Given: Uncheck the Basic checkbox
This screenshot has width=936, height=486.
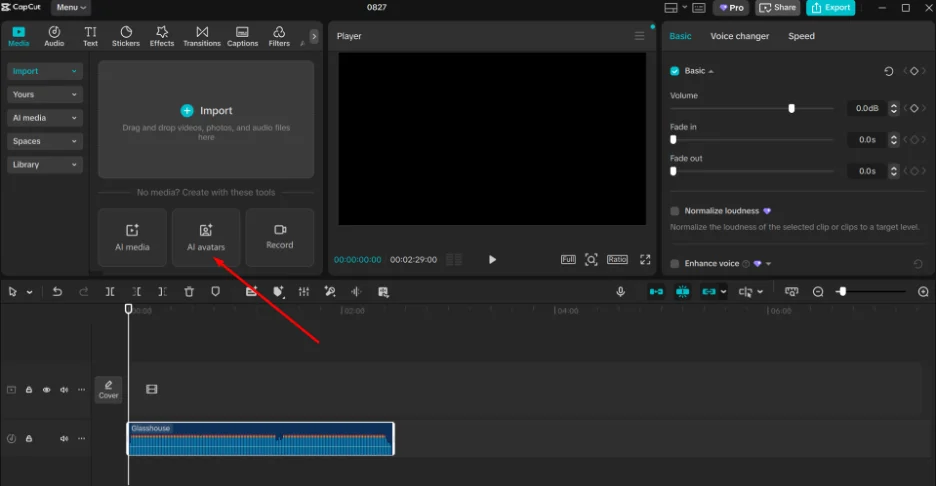Looking at the screenshot, I should tap(675, 72).
